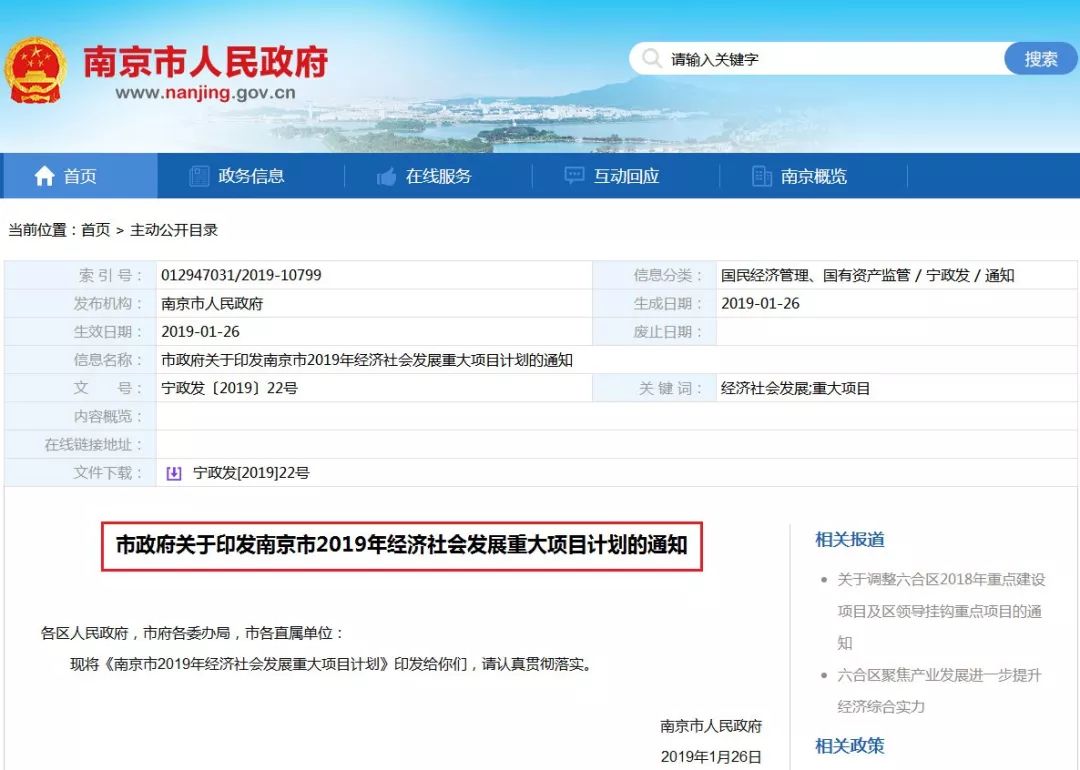Click the 相关政策 section heading
The image size is (1080, 770).
pyautogui.click(x=849, y=745)
